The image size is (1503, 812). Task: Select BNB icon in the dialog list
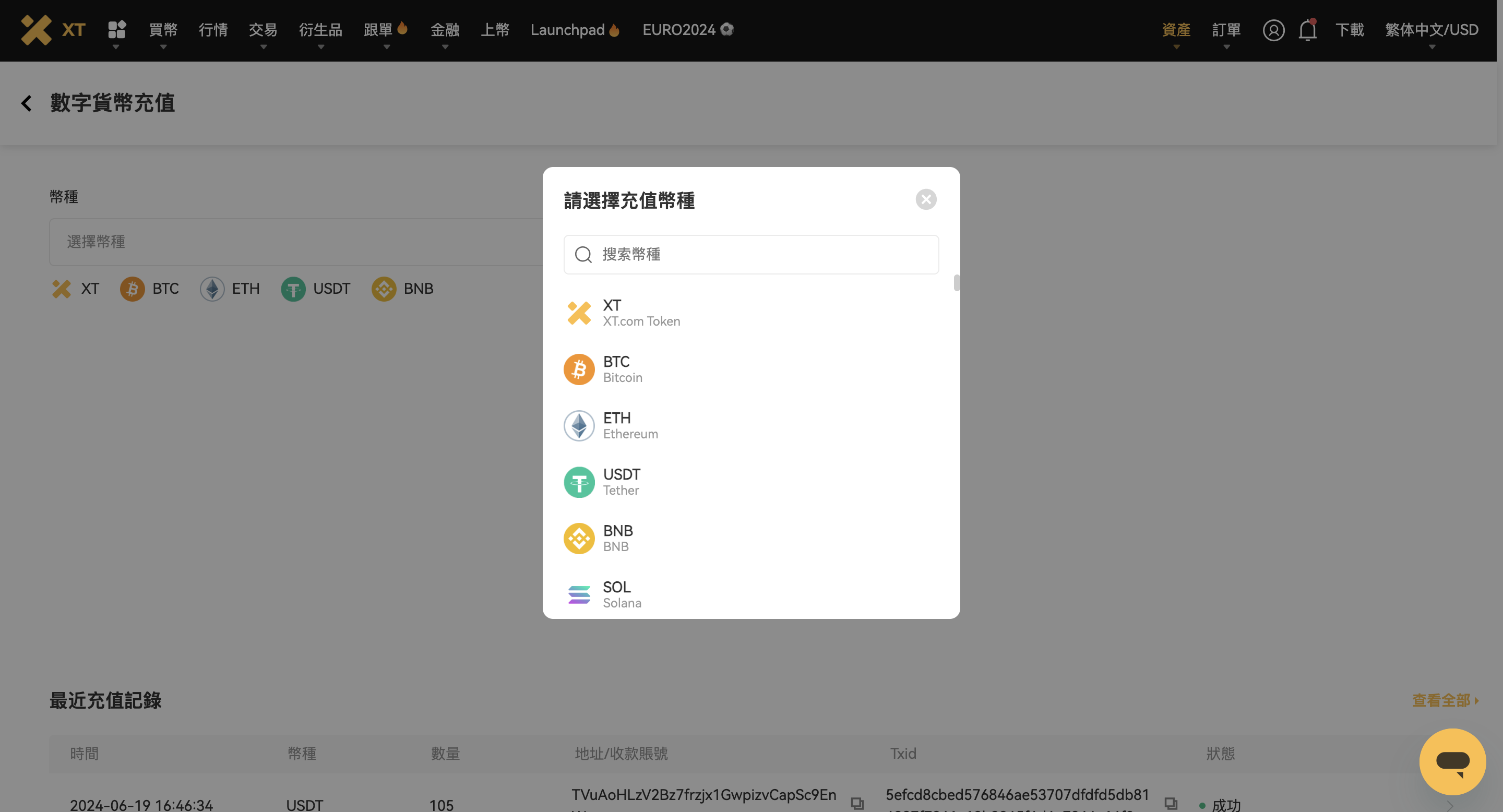(x=579, y=539)
